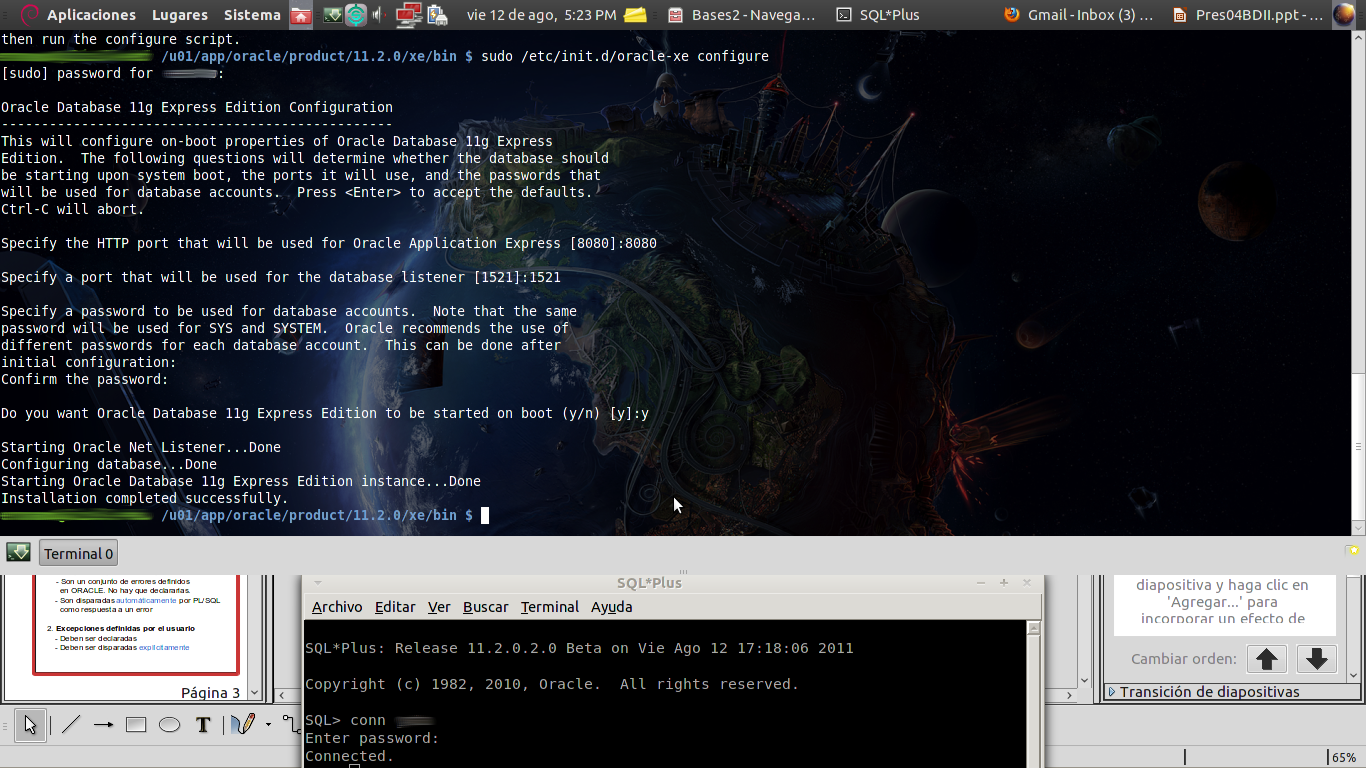Select the Line drawing tool
The height and width of the screenshot is (768, 1366).
coord(70,724)
